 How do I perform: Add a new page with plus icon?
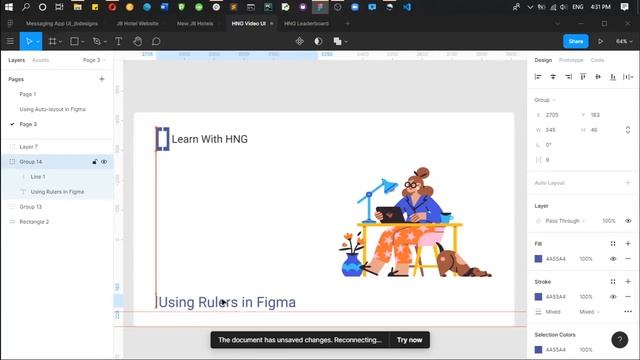(102, 79)
